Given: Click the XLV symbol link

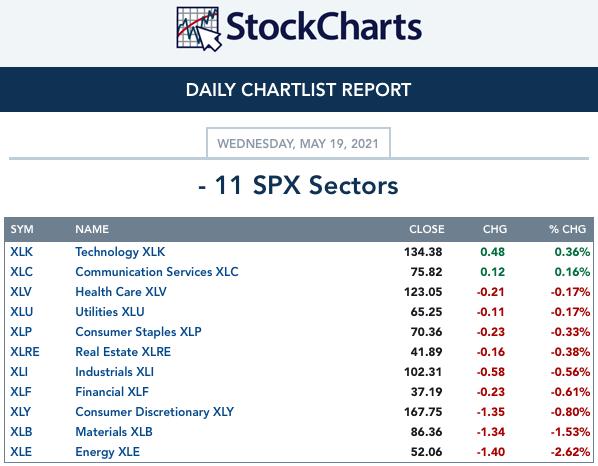Looking at the screenshot, I should 21,292.
